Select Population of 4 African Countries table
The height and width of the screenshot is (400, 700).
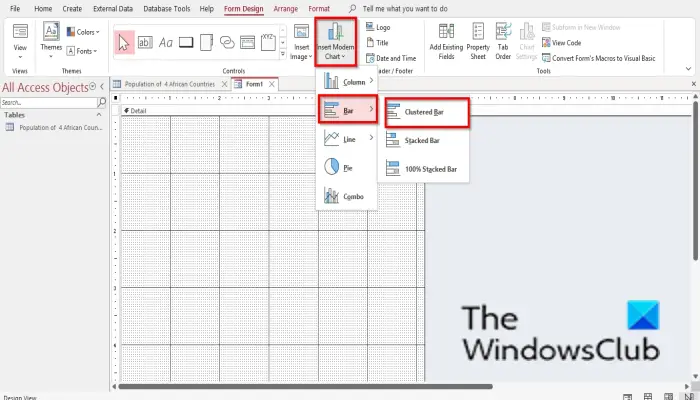pos(54,128)
